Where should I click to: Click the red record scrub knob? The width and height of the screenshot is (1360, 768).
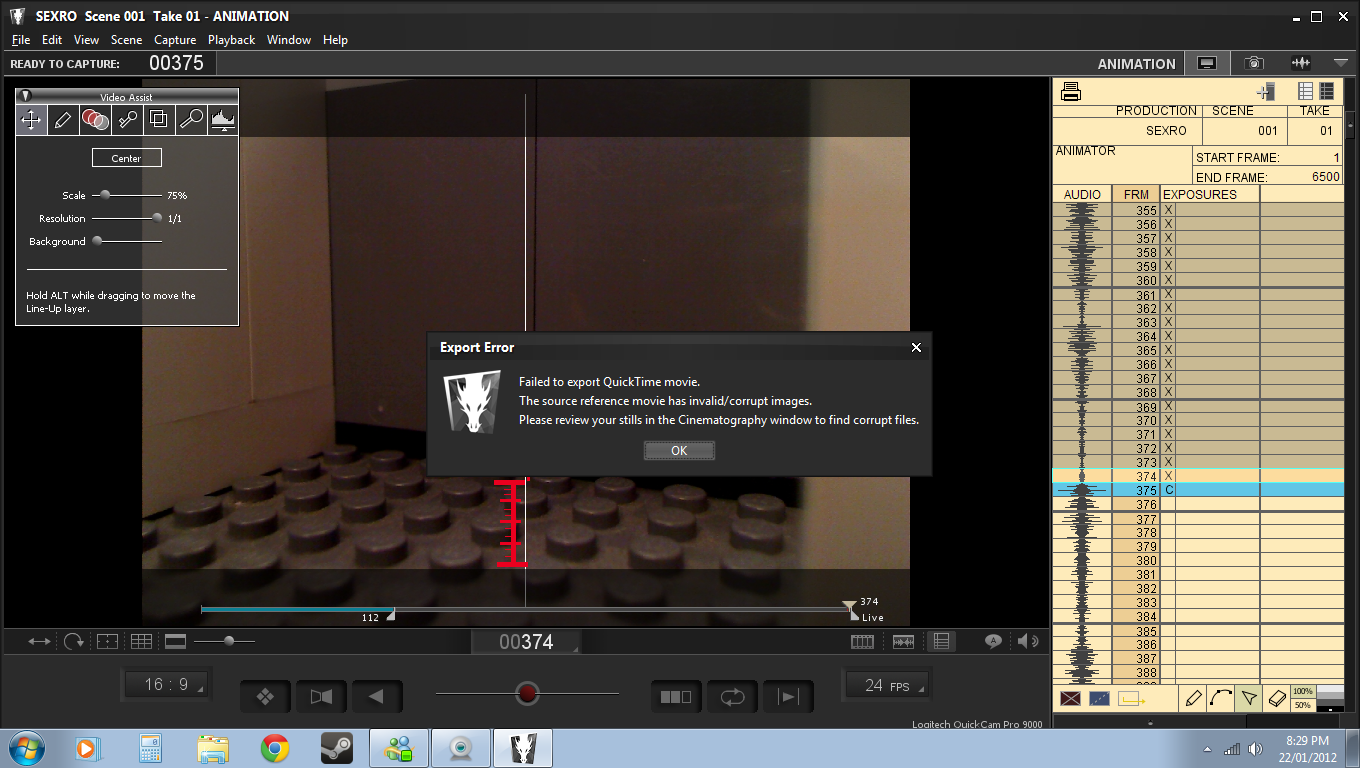click(x=527, y=693)
